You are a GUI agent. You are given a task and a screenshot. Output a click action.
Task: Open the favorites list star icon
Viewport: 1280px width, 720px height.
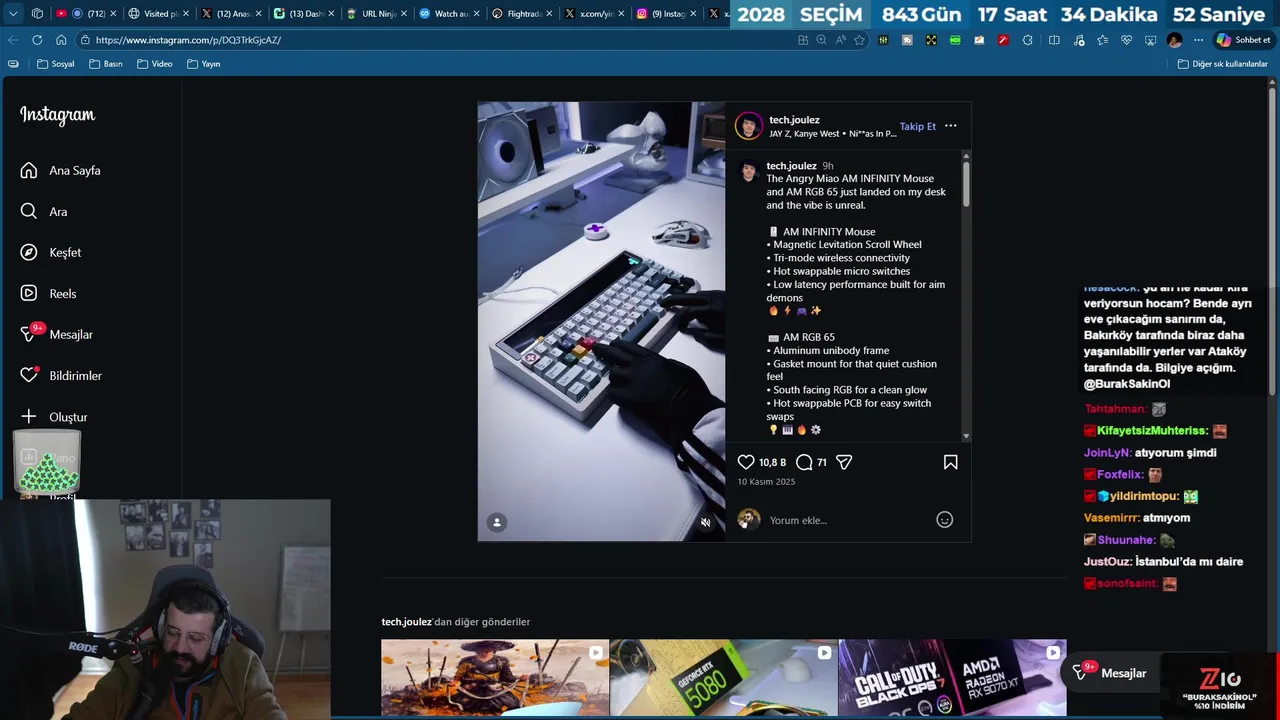[x=1102, y=40]
